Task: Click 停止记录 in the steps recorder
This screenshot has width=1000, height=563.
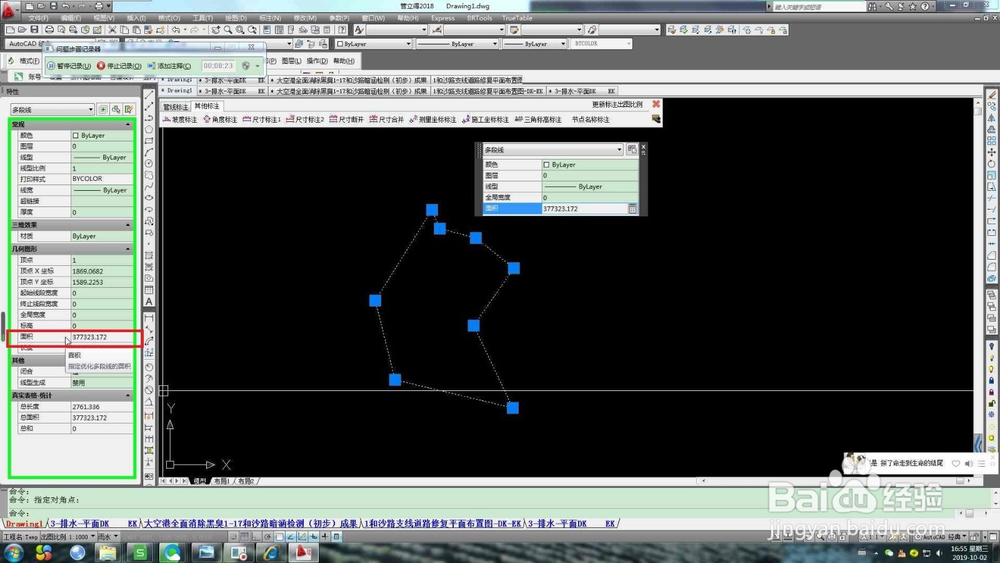Action: 119,66
